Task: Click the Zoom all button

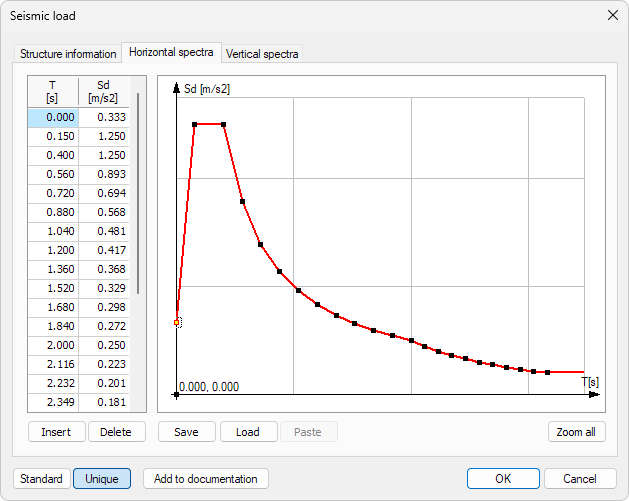Action: point(576,432)
